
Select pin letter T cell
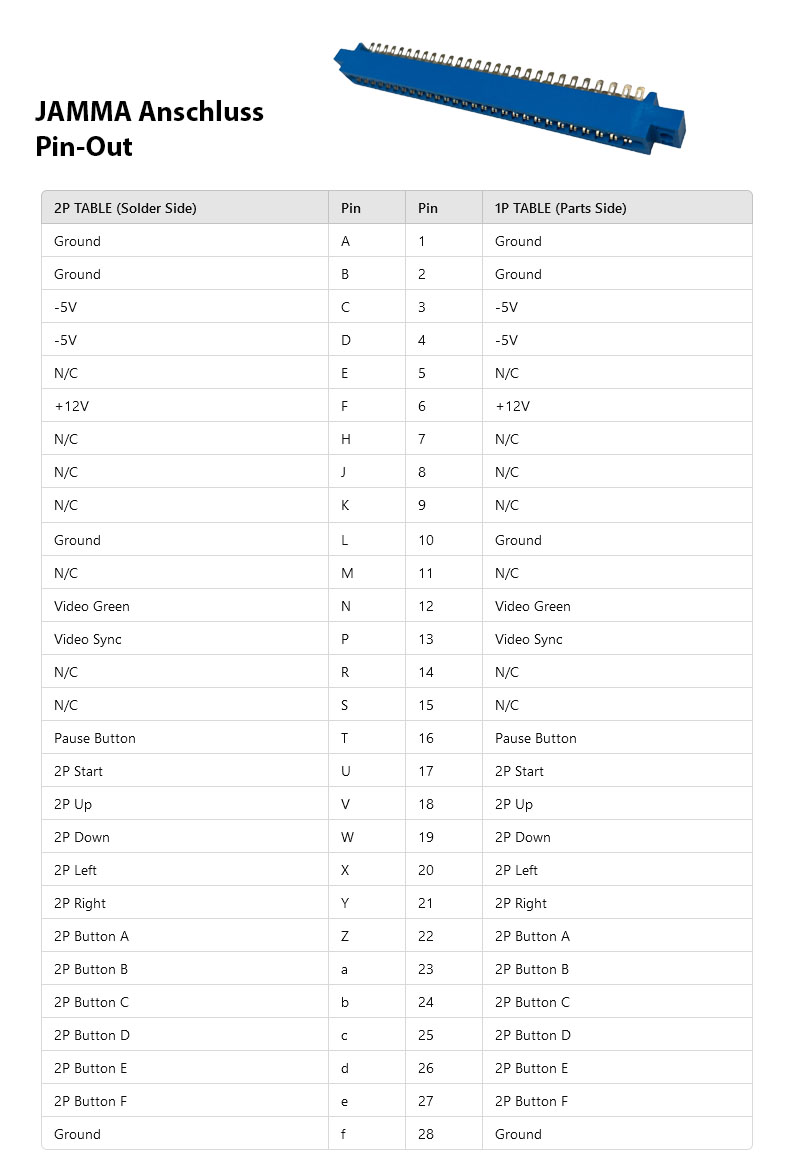(x=346, y=738)
